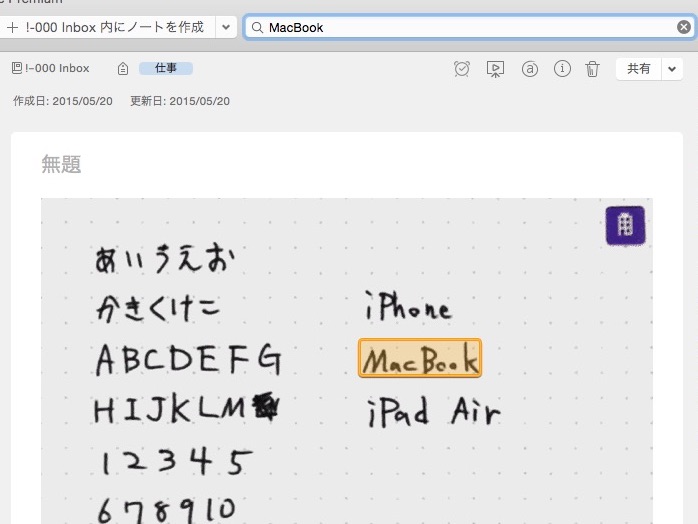The height and width of the screenshot is (524, 698).
Task: Click the reminder alarm clock icon
Action: click(x=462, y=69)
